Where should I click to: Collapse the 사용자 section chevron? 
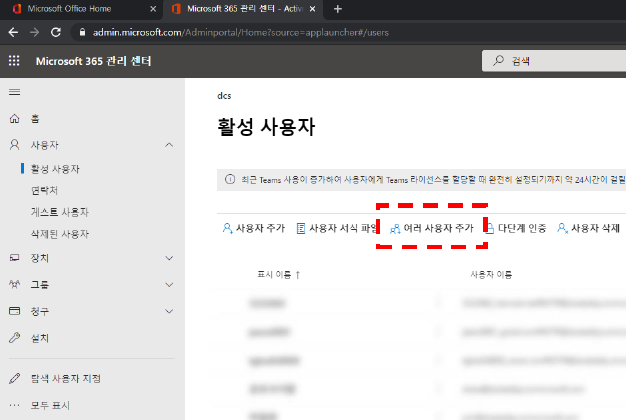click(169, 145)
